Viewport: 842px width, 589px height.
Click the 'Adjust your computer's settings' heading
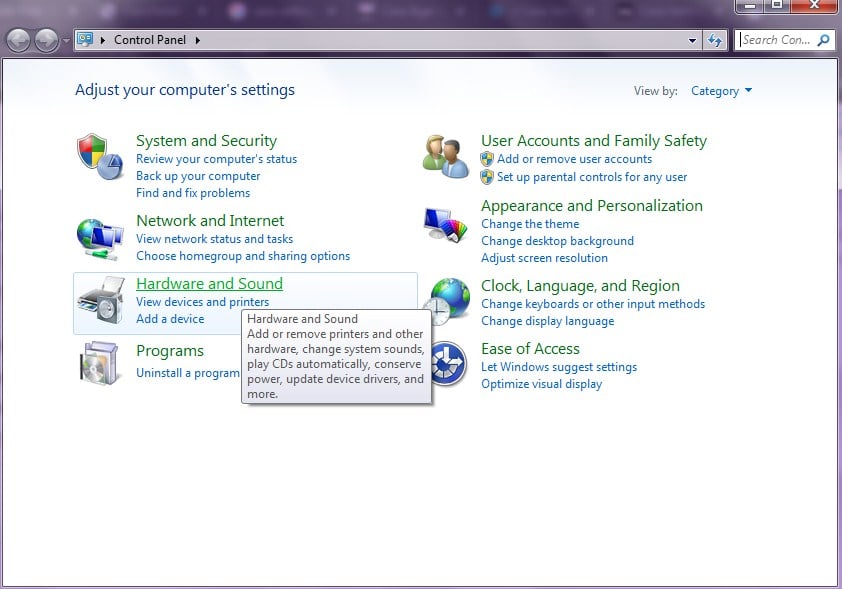[x=185, y=90]
